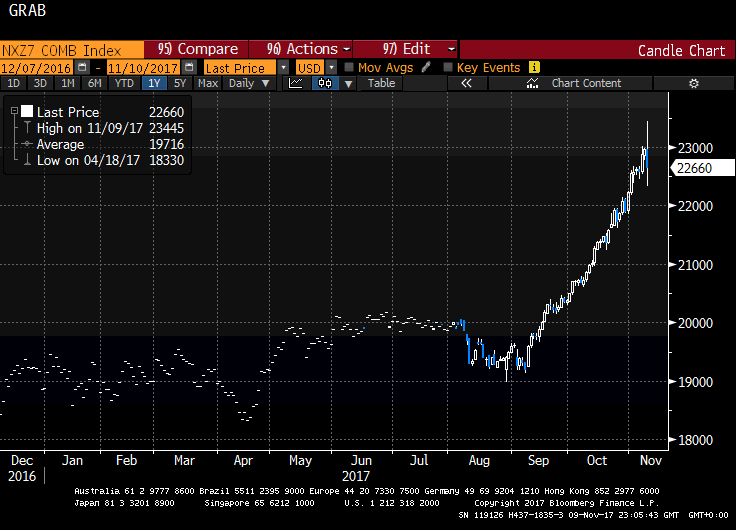Open the yellow Key Events info icon
736x530 pixels.
point(534,67)
